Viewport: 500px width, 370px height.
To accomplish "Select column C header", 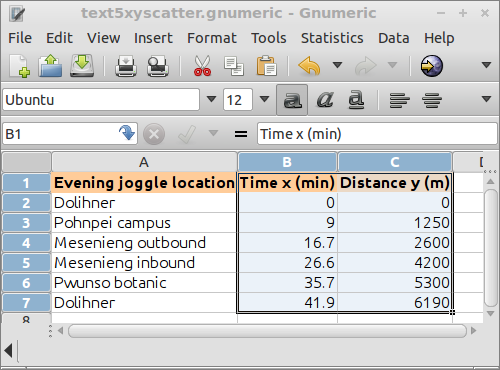I will point(395,162).
